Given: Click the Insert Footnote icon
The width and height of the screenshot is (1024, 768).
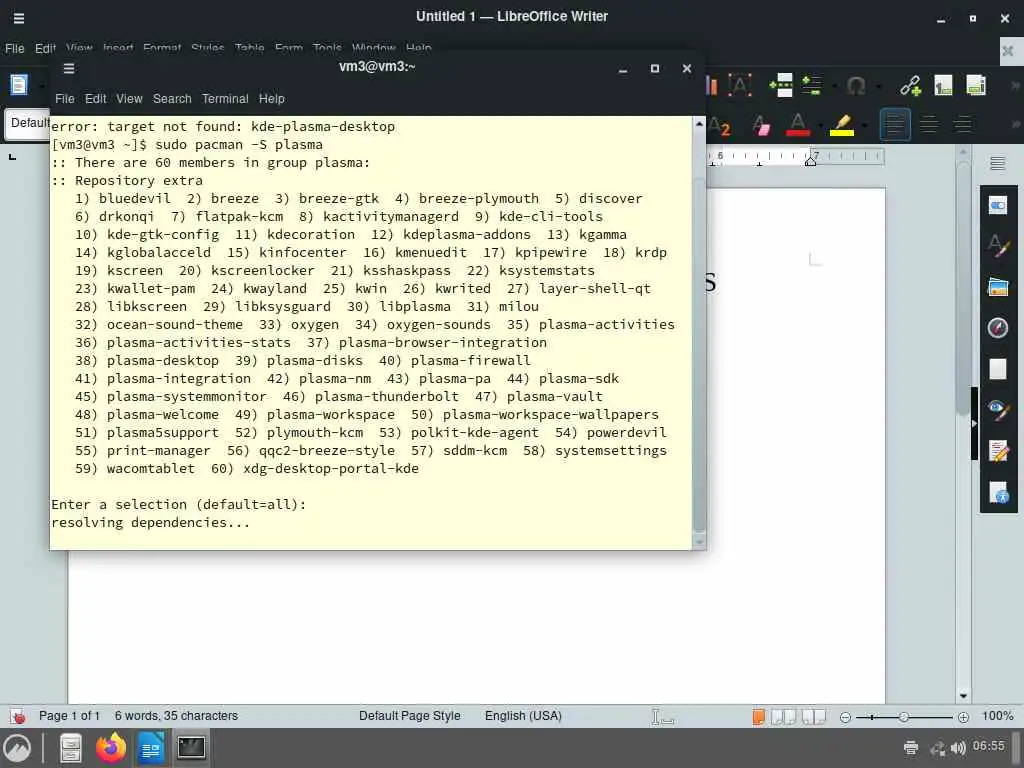Looking at the screenshot, I should coord(943,86).
